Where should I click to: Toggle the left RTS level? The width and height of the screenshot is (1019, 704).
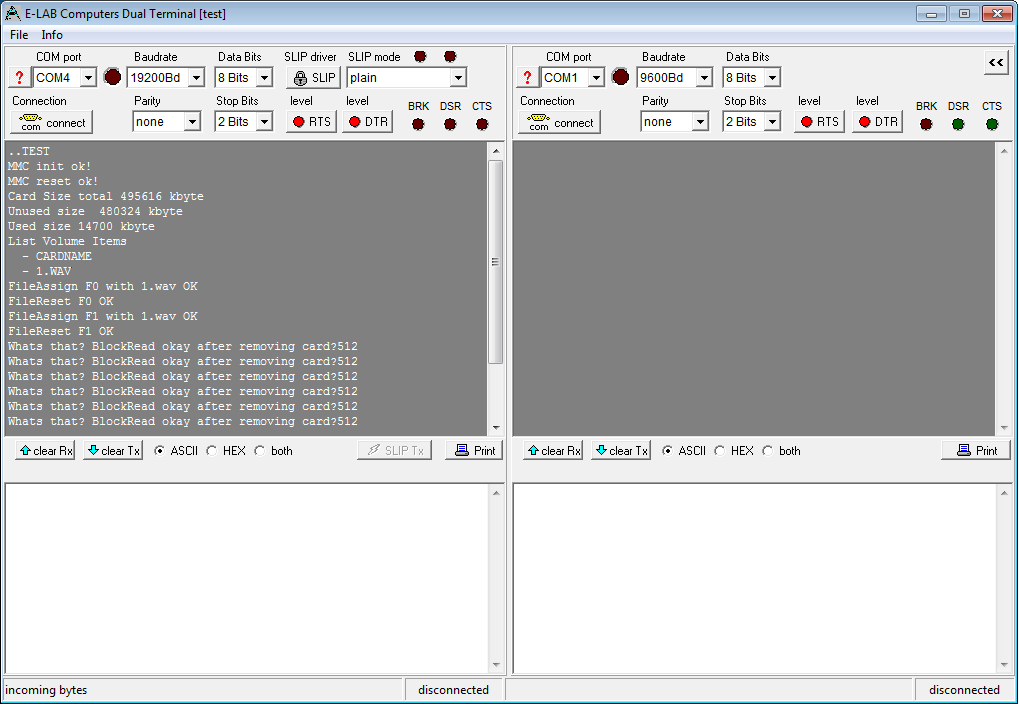click(312, 122)
